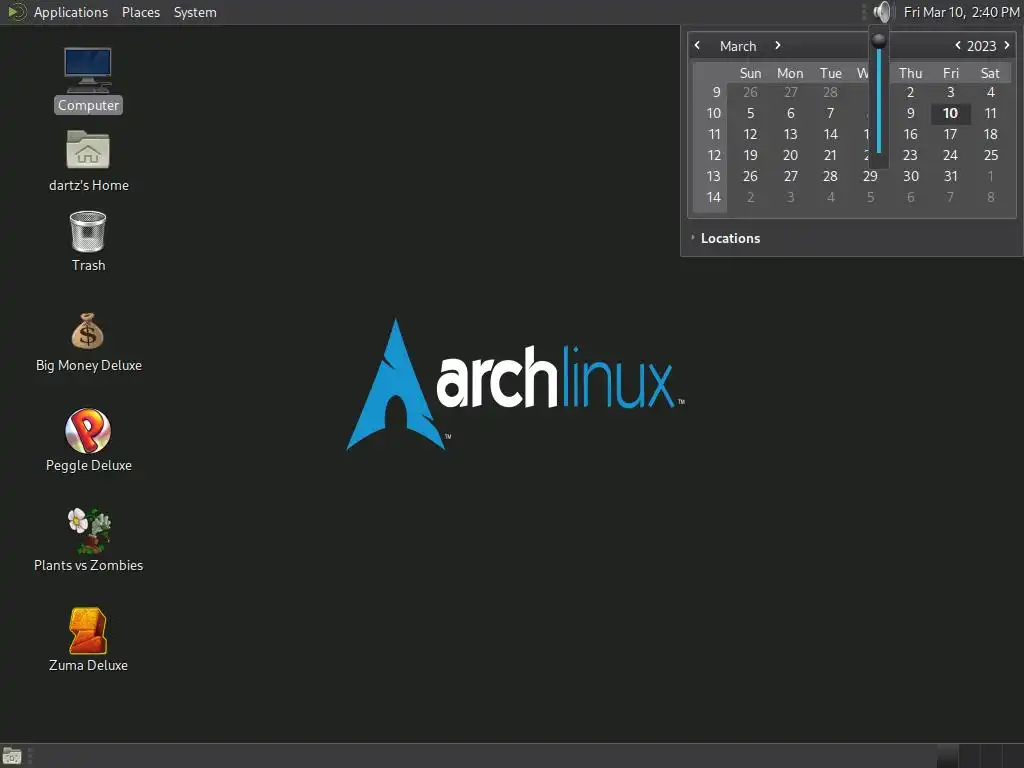The image size is (1024, 768).
Task: Click the MATE logo icon next to Applications
Action: click(x=16, y=12)
